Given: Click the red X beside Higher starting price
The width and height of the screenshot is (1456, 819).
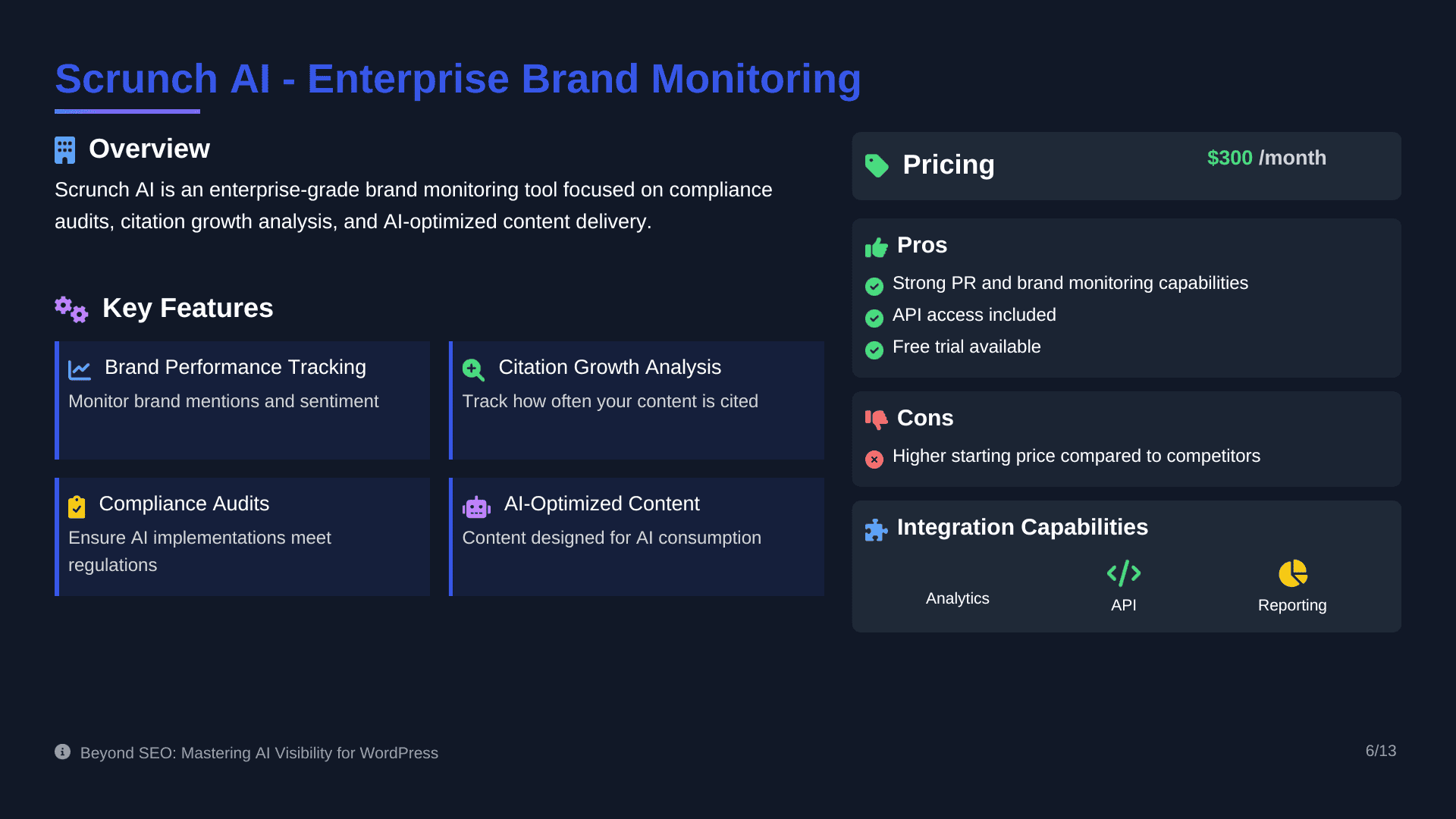Looking at the screenshot, I should (x=874, y=460).
